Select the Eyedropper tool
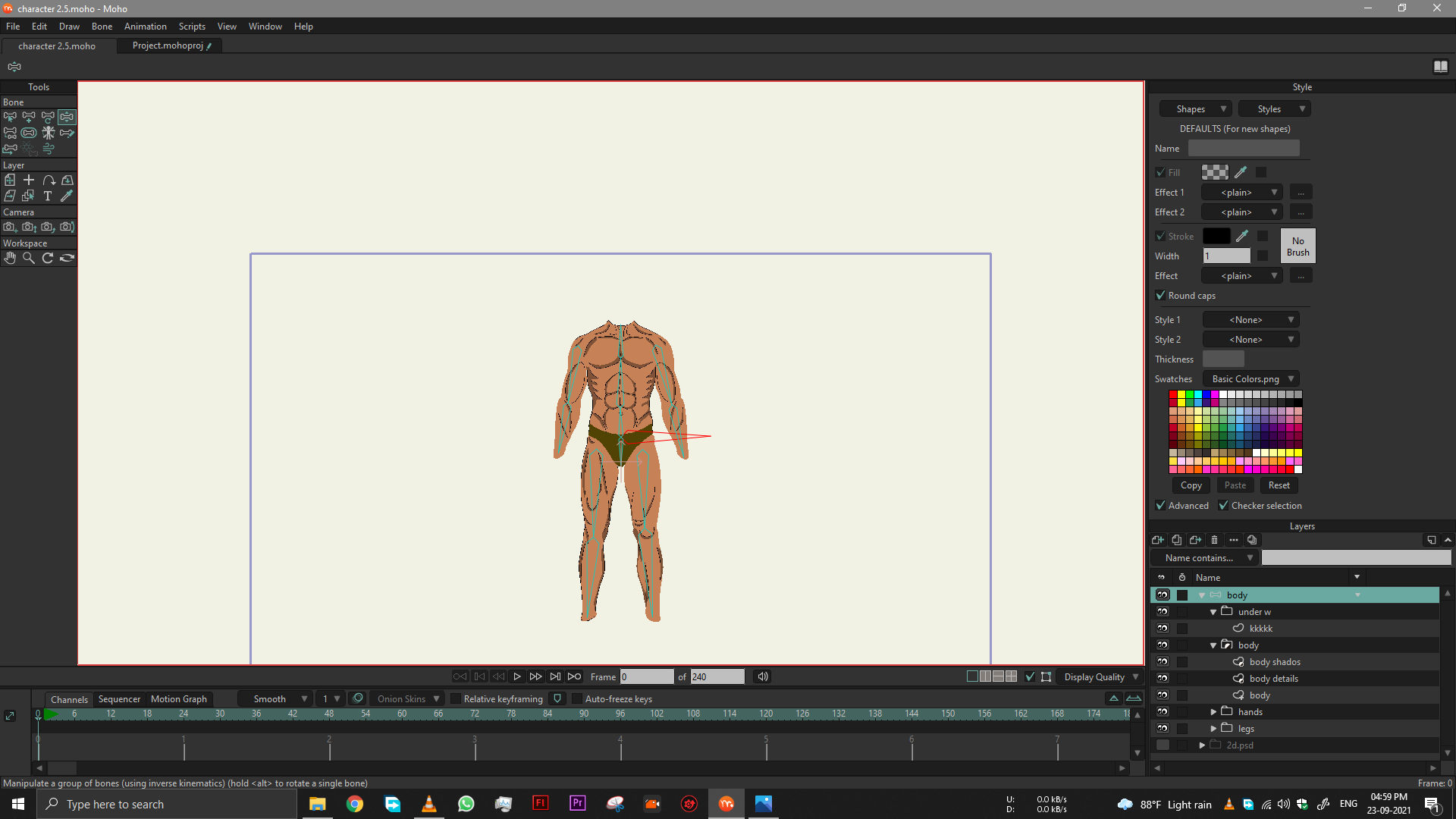Image resolution: width=1456 pixels, height=819 pixels. coord(67,196)
